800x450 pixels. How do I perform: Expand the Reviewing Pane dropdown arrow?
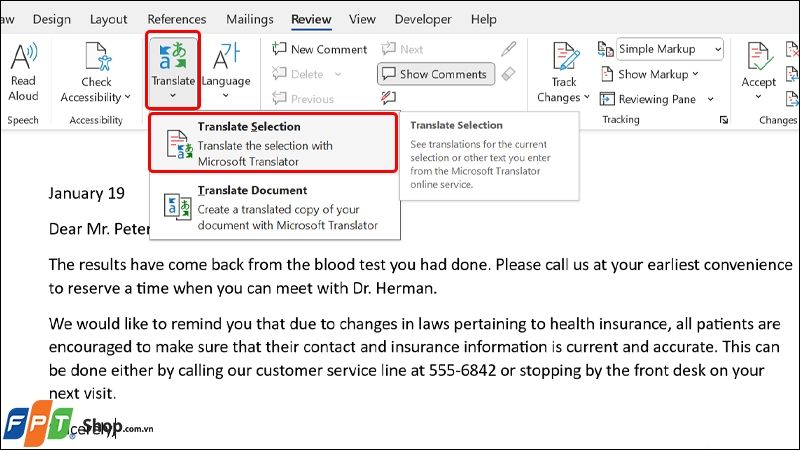pos(711,99)
